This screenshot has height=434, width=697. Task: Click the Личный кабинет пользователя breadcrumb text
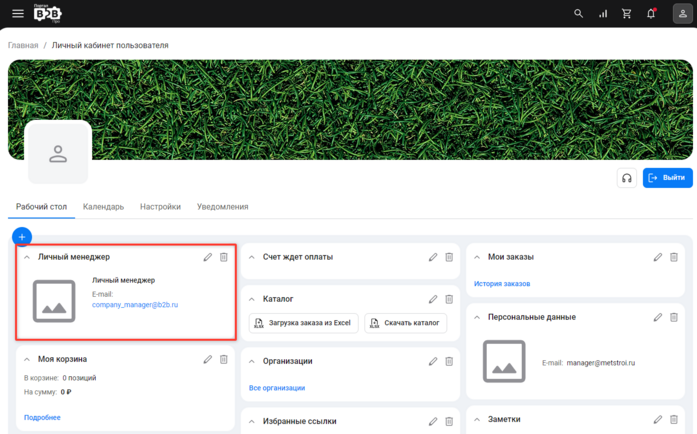coord(110,45)
